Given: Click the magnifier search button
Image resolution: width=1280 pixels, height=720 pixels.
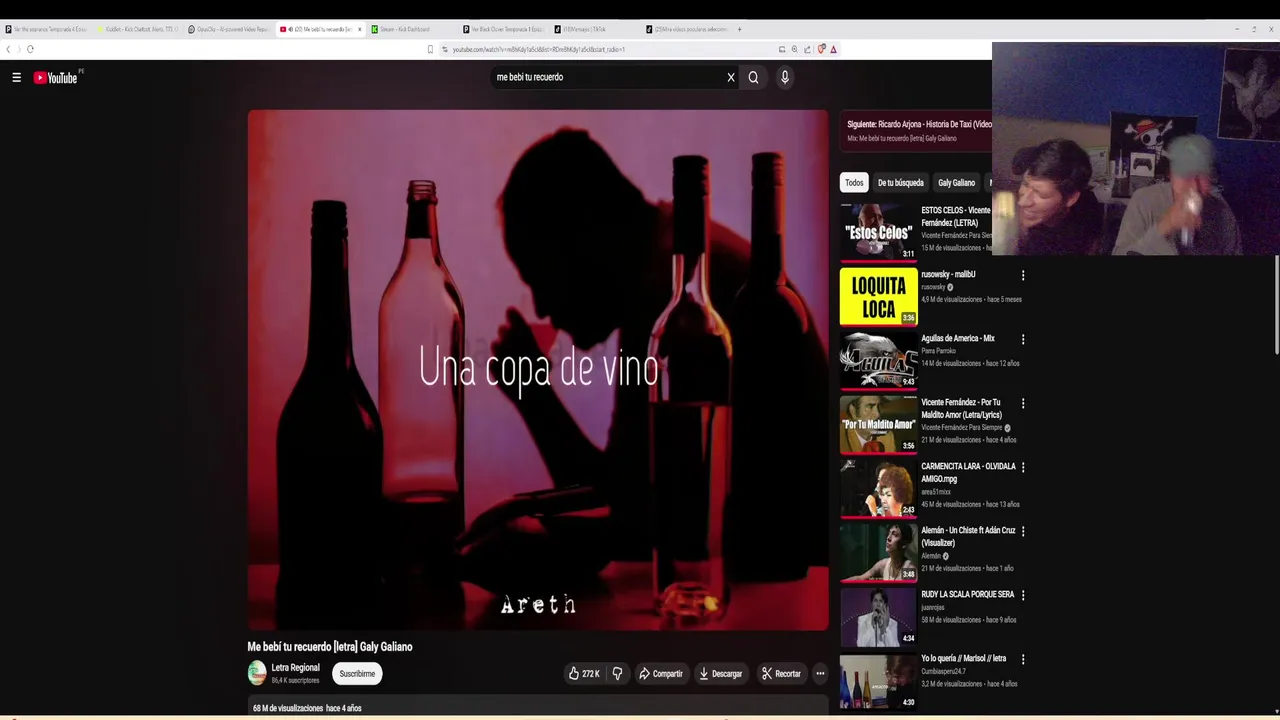Looking at the screenshot, I should pos(753,77).
